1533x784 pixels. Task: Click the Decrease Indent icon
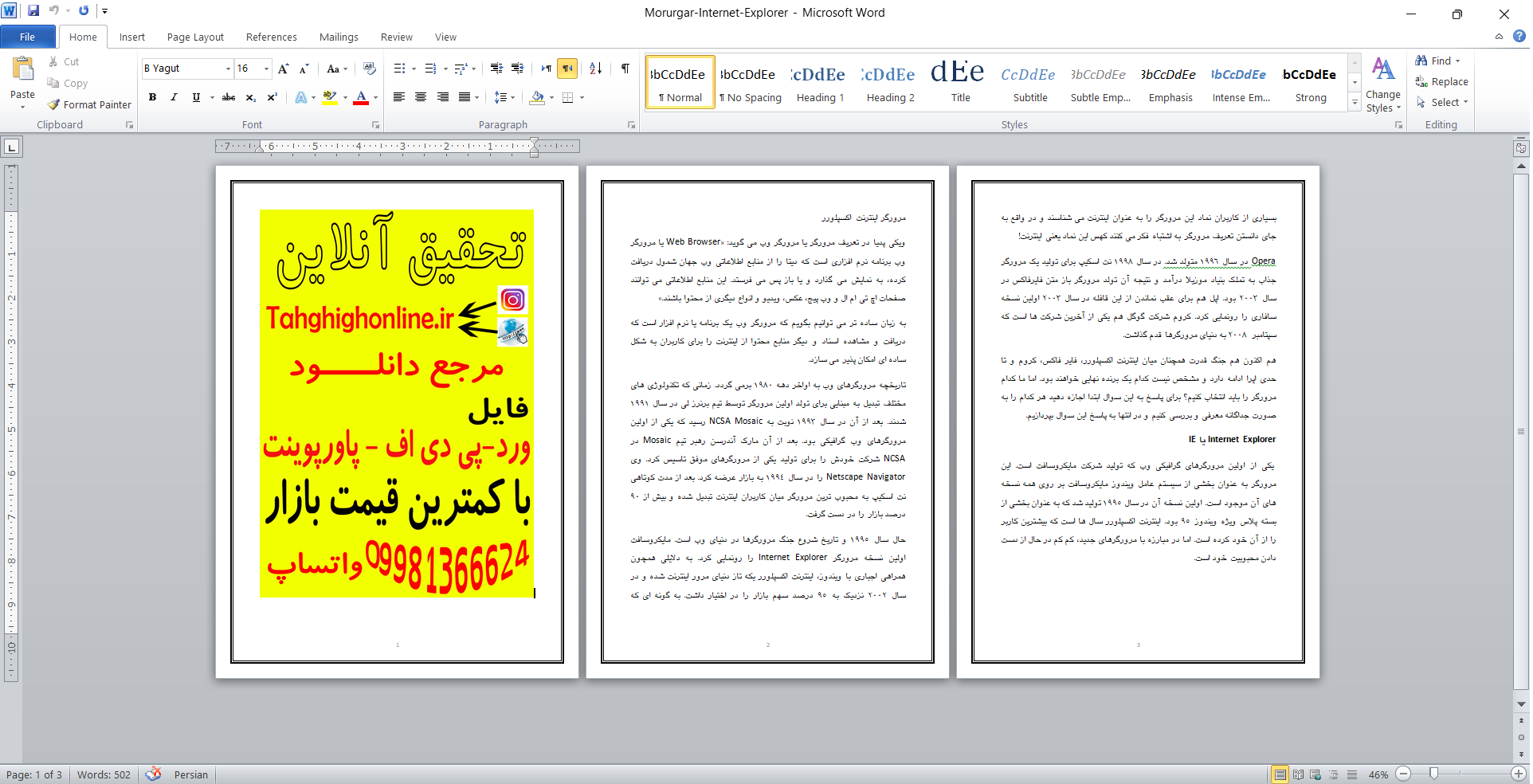[496, 69]
